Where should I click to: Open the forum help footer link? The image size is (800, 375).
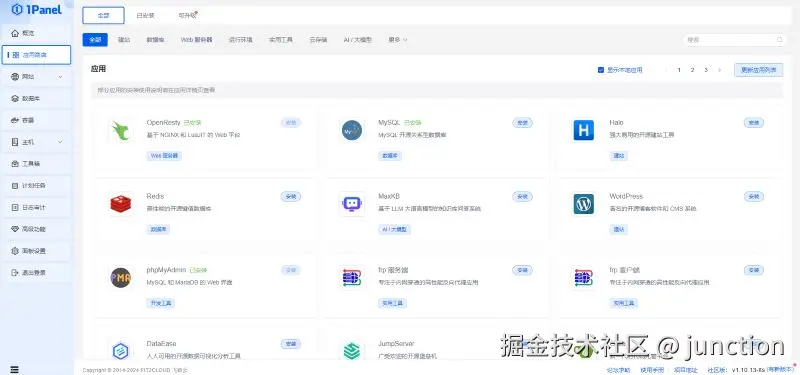tap(618, 370)
